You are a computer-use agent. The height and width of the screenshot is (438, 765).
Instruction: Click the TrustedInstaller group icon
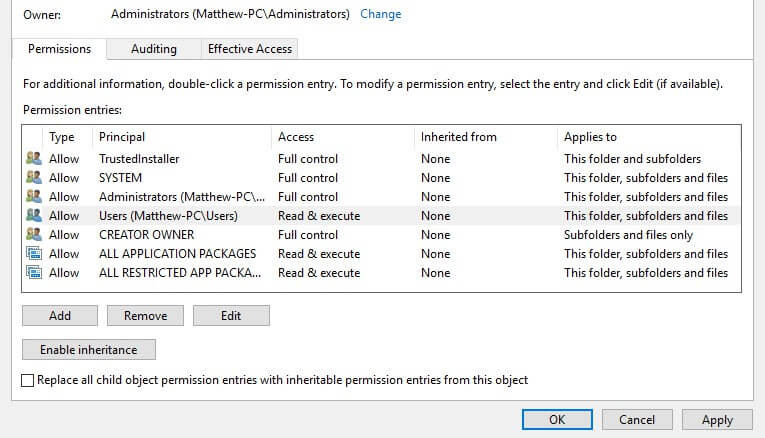tap(34, 158)
